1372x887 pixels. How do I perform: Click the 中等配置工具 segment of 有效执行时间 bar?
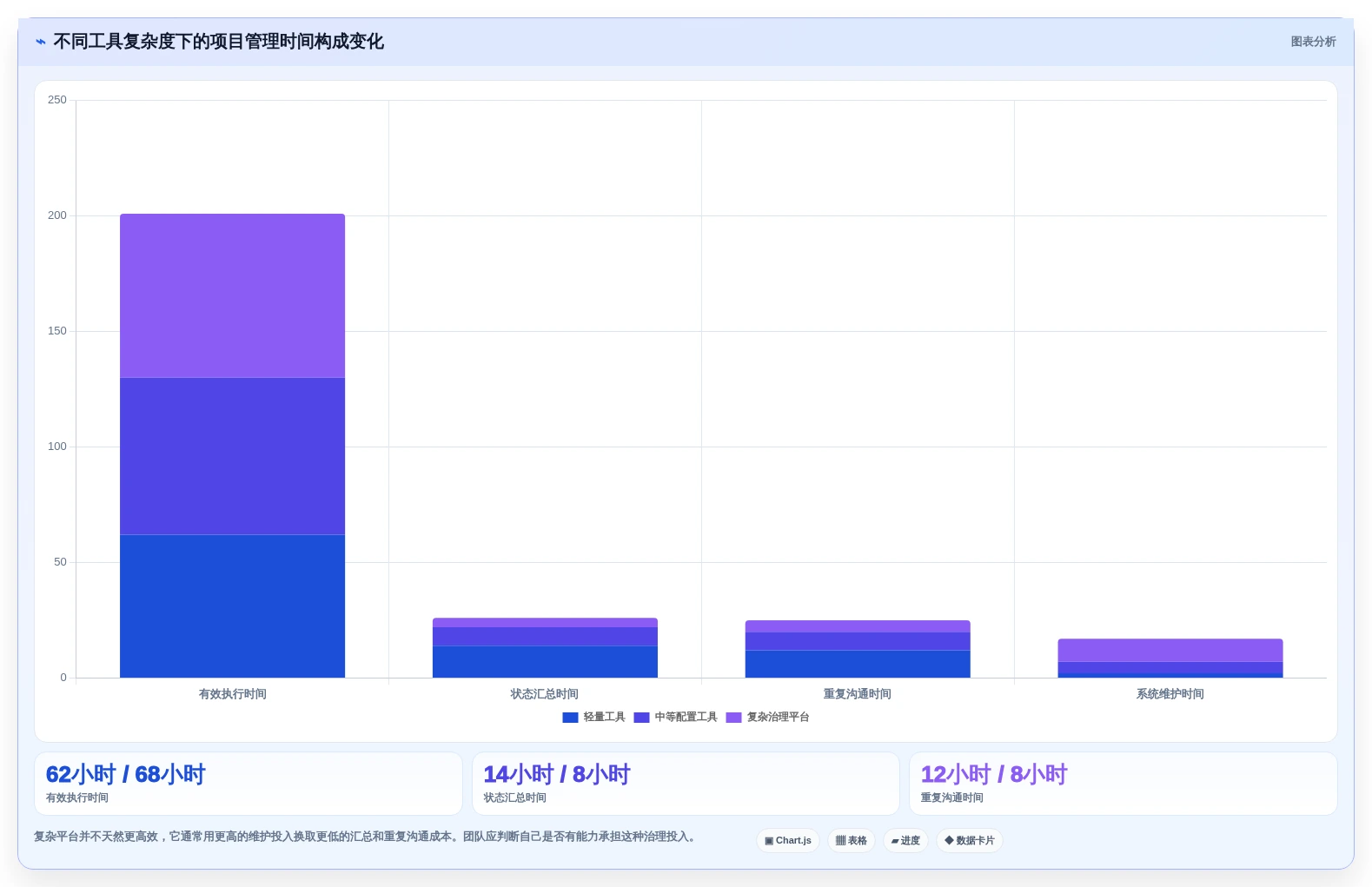pos(232,456)
